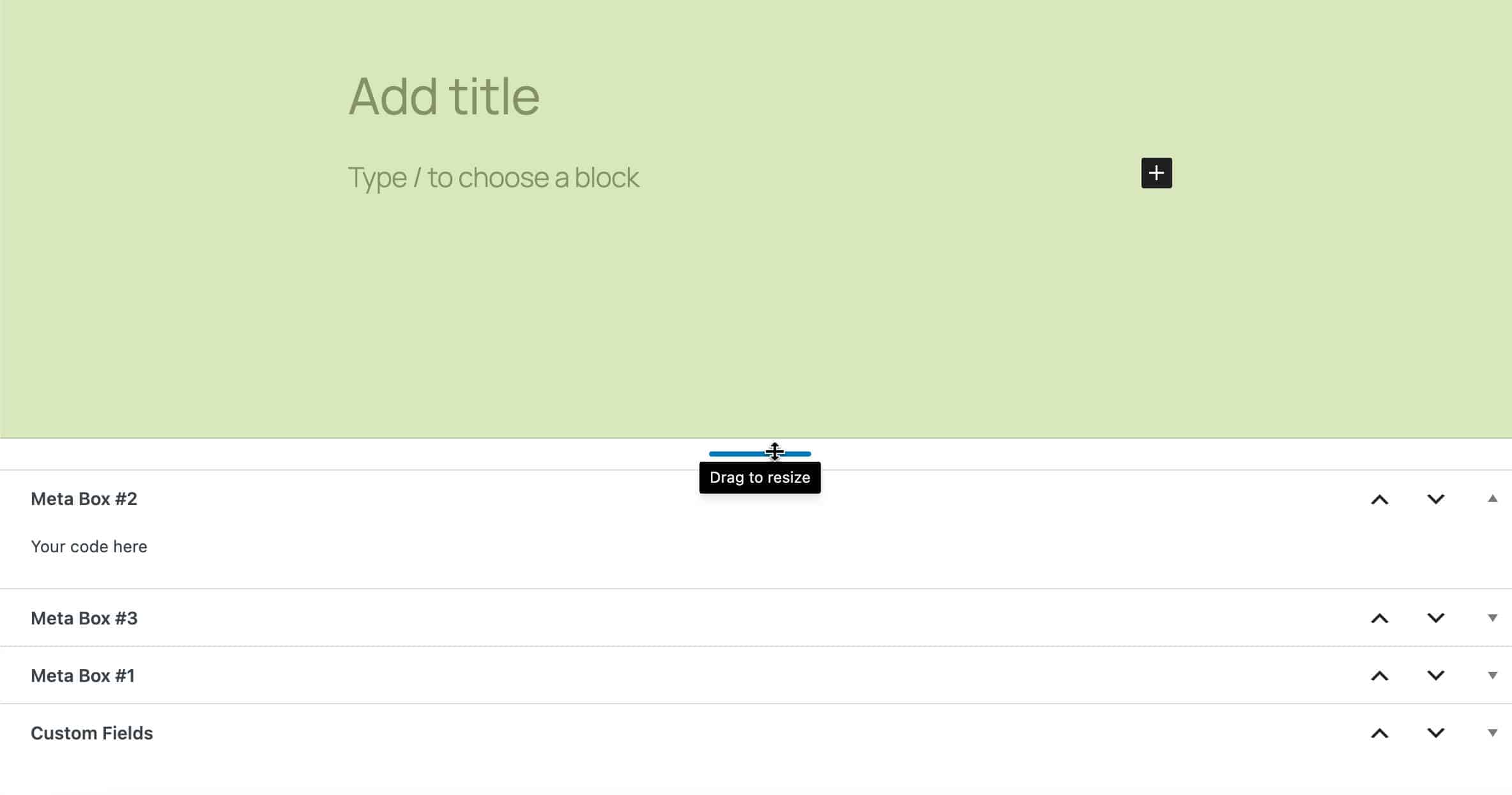Click Your code here text
Viewport: 1512px width, 795px height.
88,546
